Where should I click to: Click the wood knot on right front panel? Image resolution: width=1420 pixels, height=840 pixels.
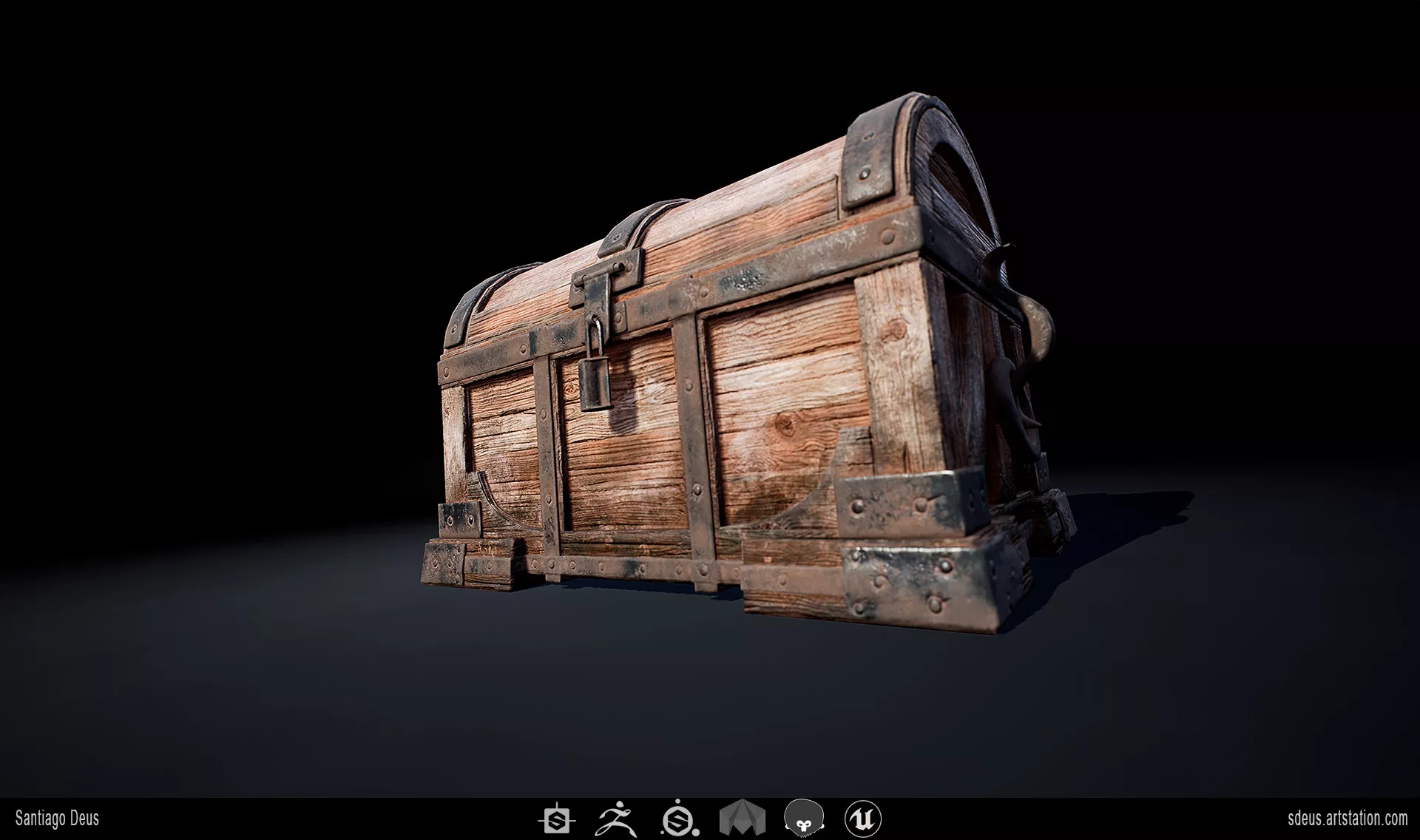coord(785,424)
